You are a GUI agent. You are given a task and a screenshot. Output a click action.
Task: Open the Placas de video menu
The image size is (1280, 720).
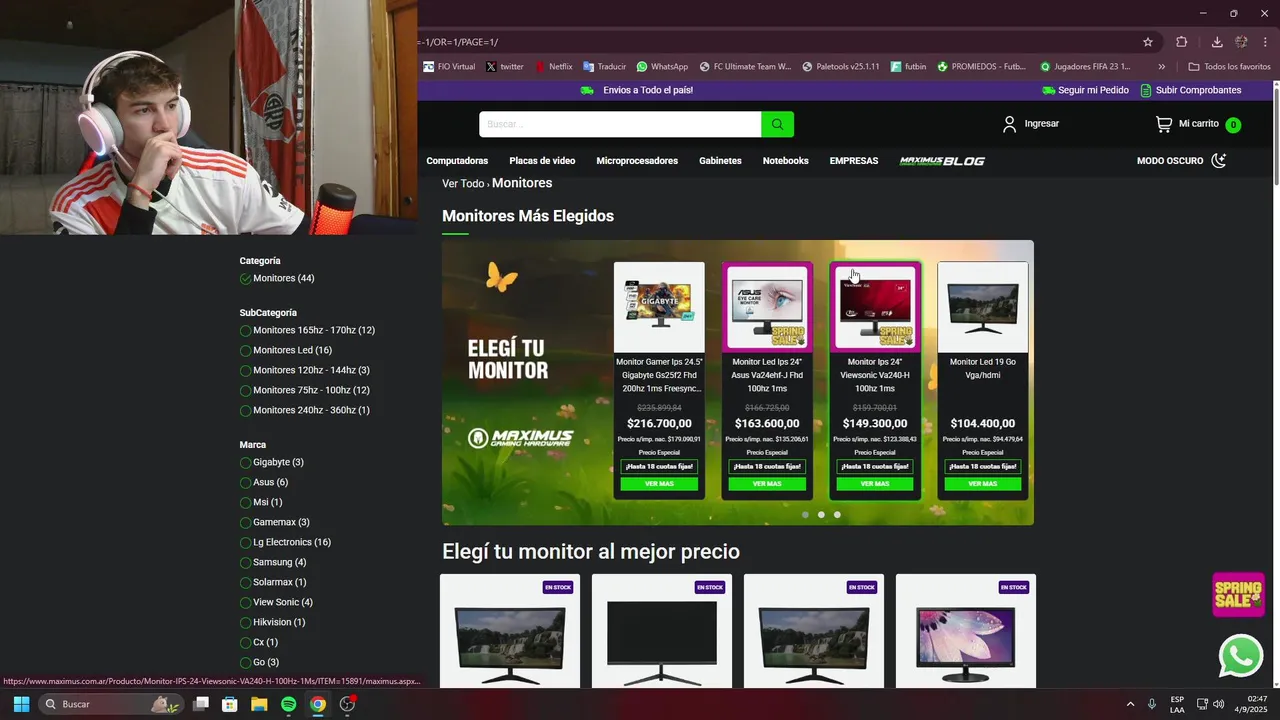[542, 161]
